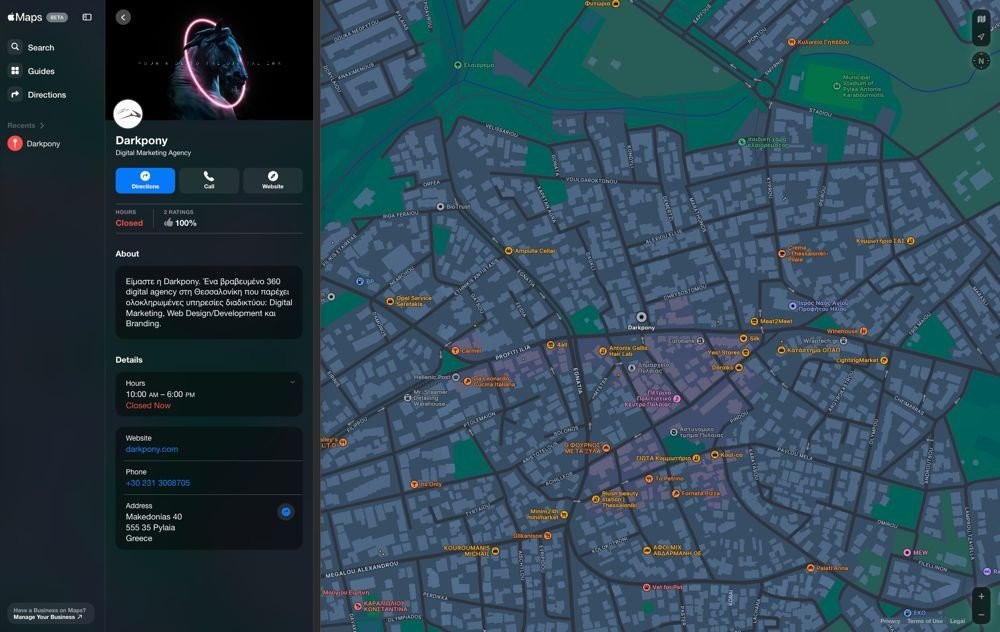Select the Carmel restaurant marker
This screenshot has height=632, width=1000.
(455, 351)
